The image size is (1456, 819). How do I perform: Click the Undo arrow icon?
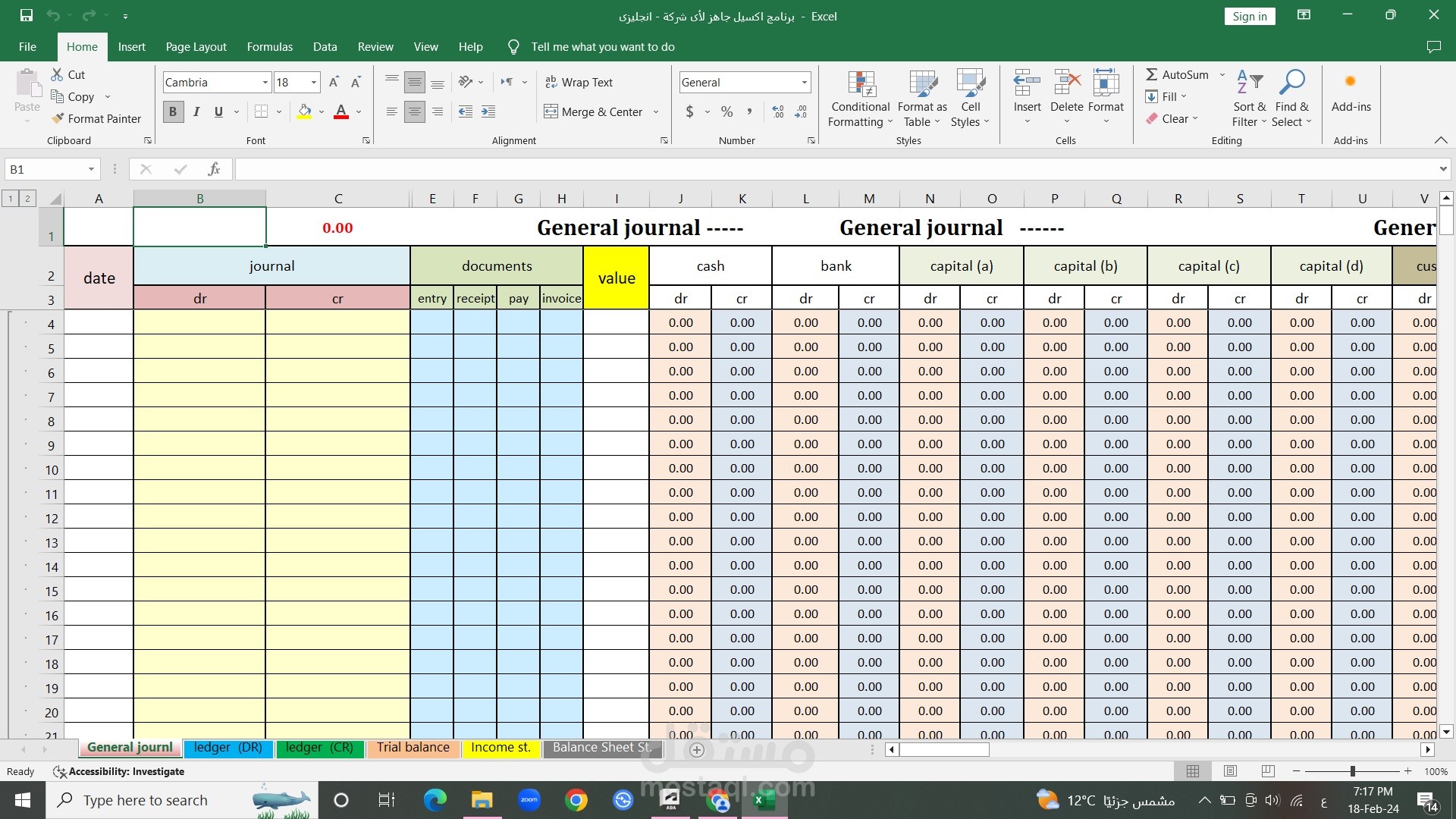coord(53,15)
